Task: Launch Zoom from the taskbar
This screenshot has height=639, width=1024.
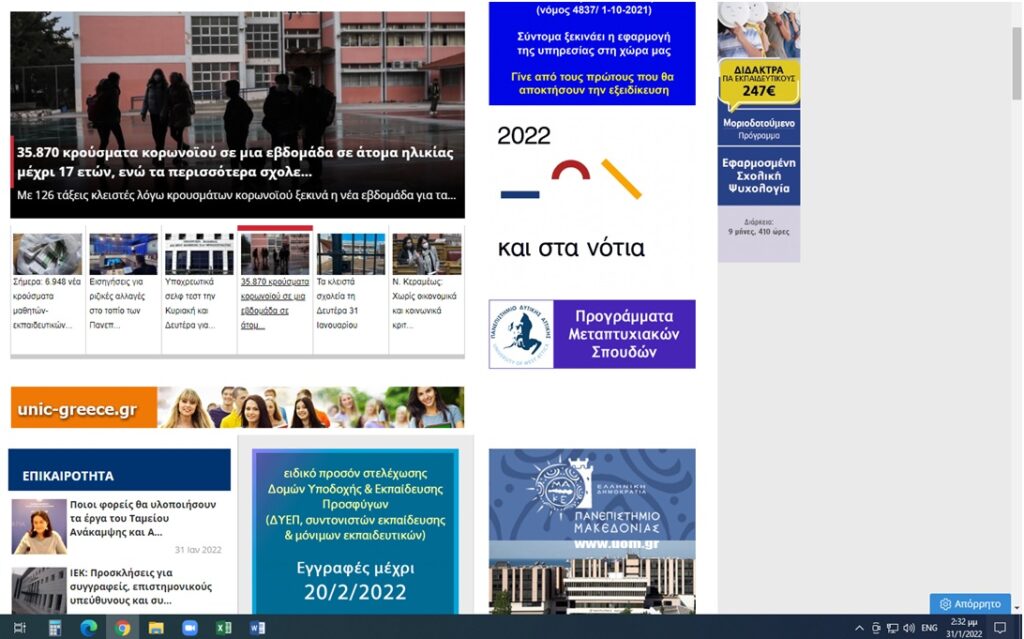Action: [190, 628]
